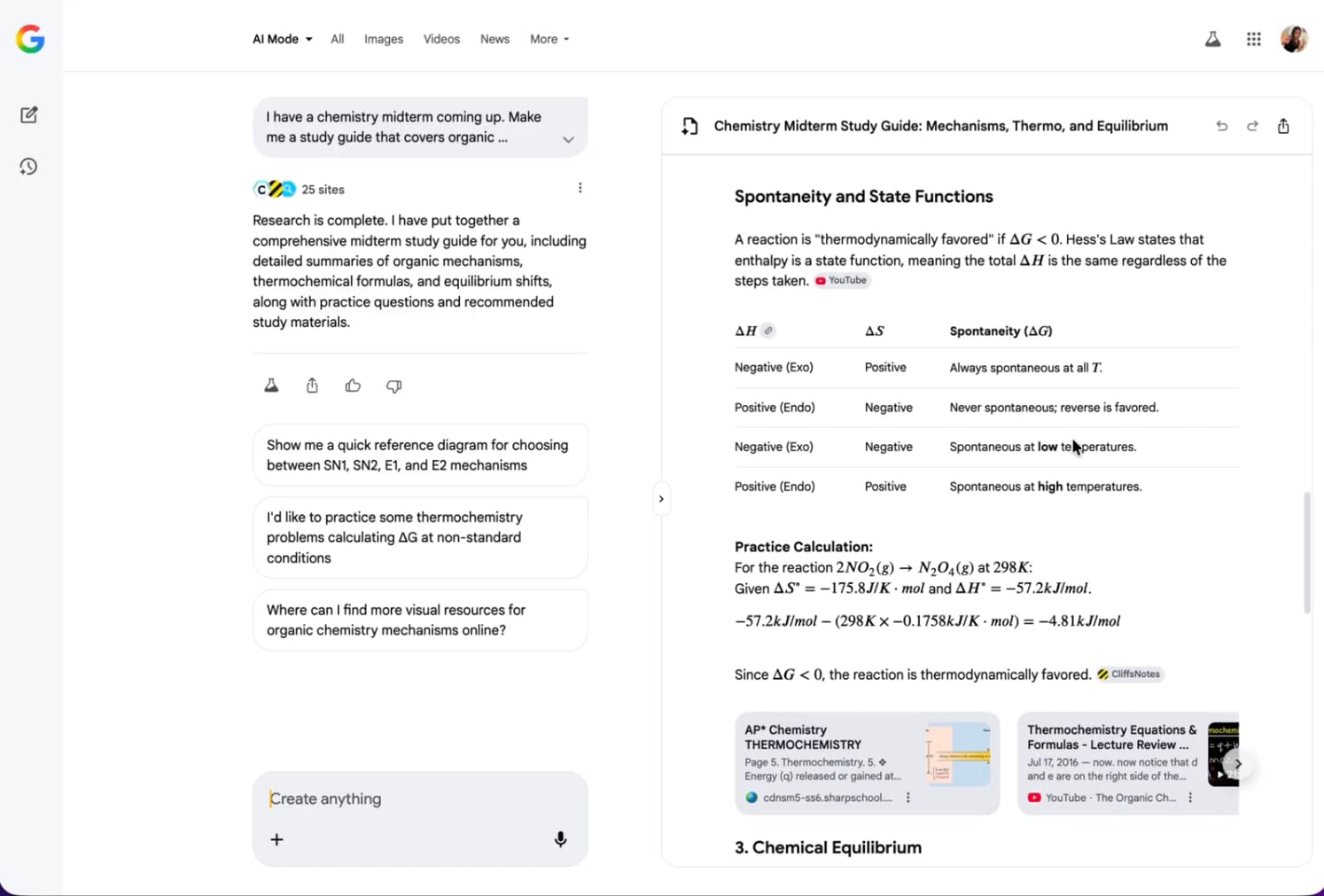
Task: Open search history clock icon
Action: click(28, 167)
